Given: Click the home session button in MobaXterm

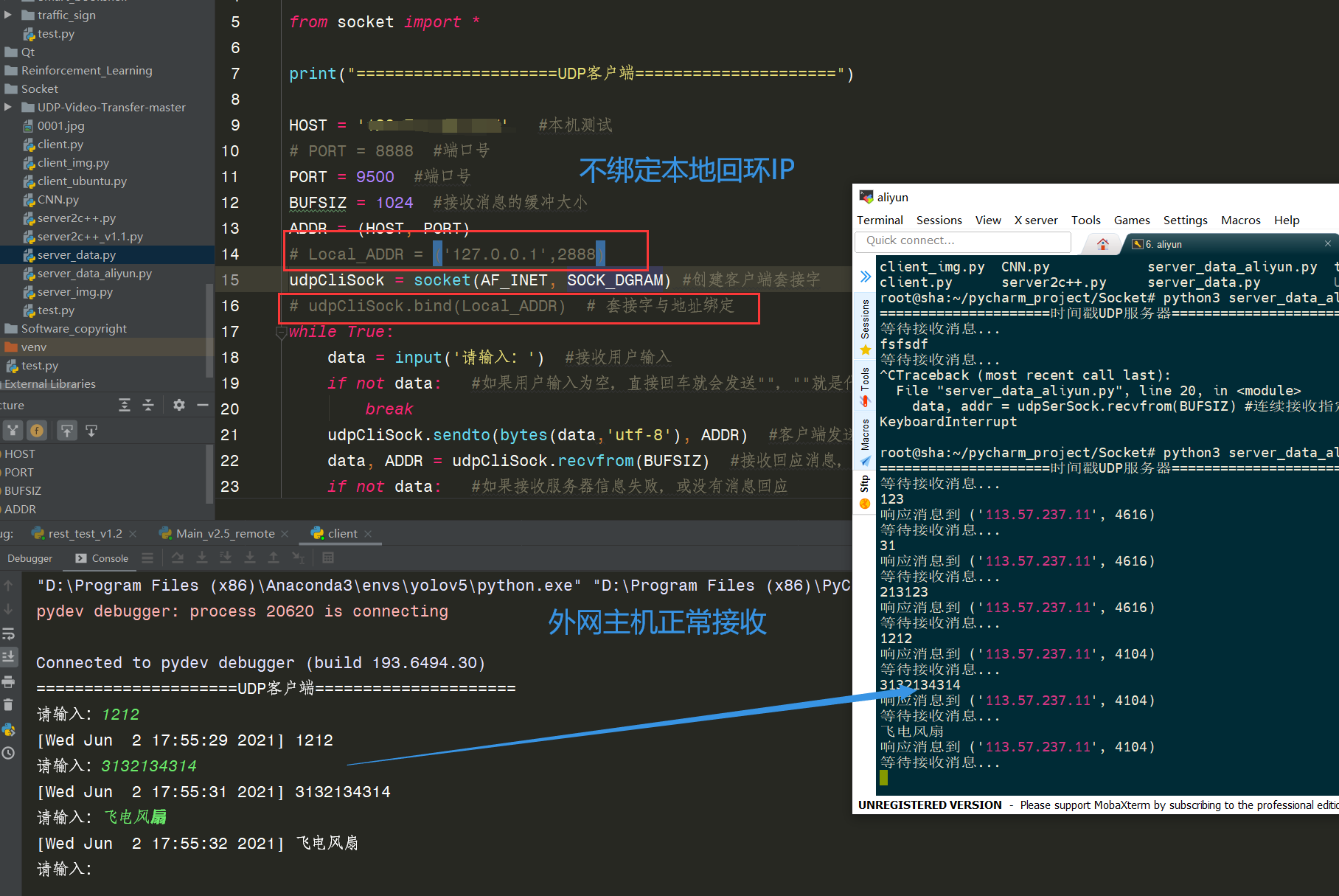Looking at the screenshot, I should (1102, 243).
